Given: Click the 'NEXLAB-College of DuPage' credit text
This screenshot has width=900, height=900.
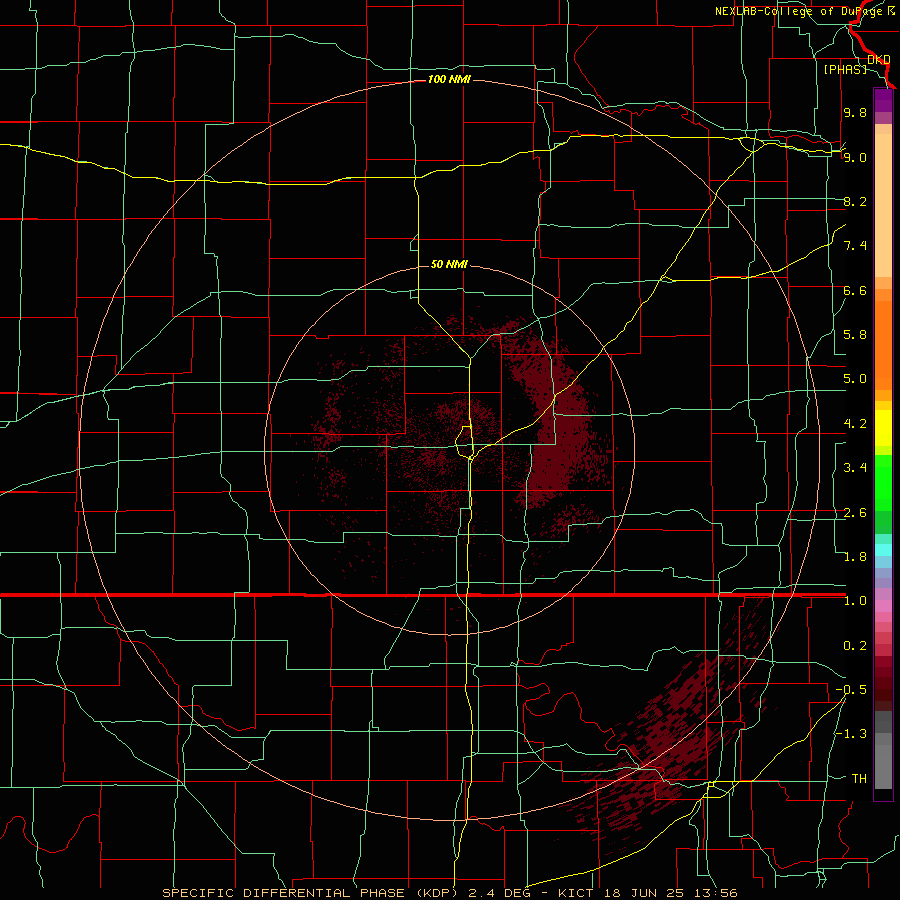Looking at the screenshot, I should click(x=800, y=11).
